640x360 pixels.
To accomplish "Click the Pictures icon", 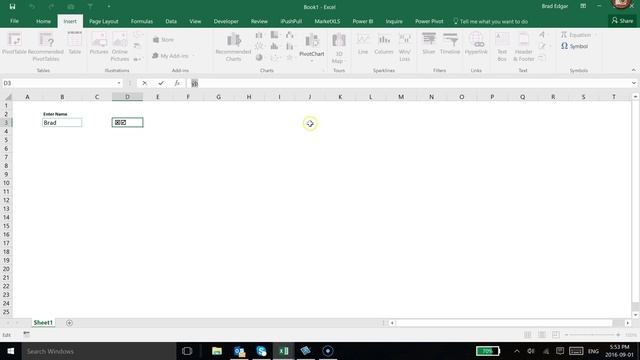I will click(x=99, y=43).
